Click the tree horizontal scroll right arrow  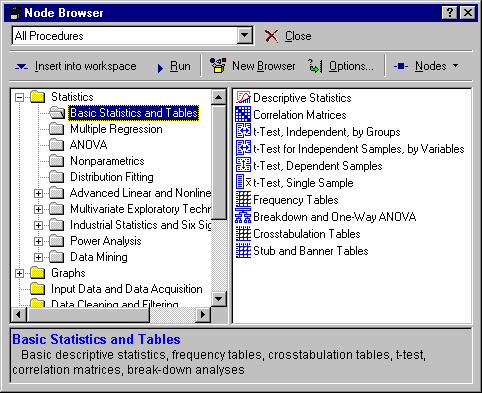pos(203,314)
